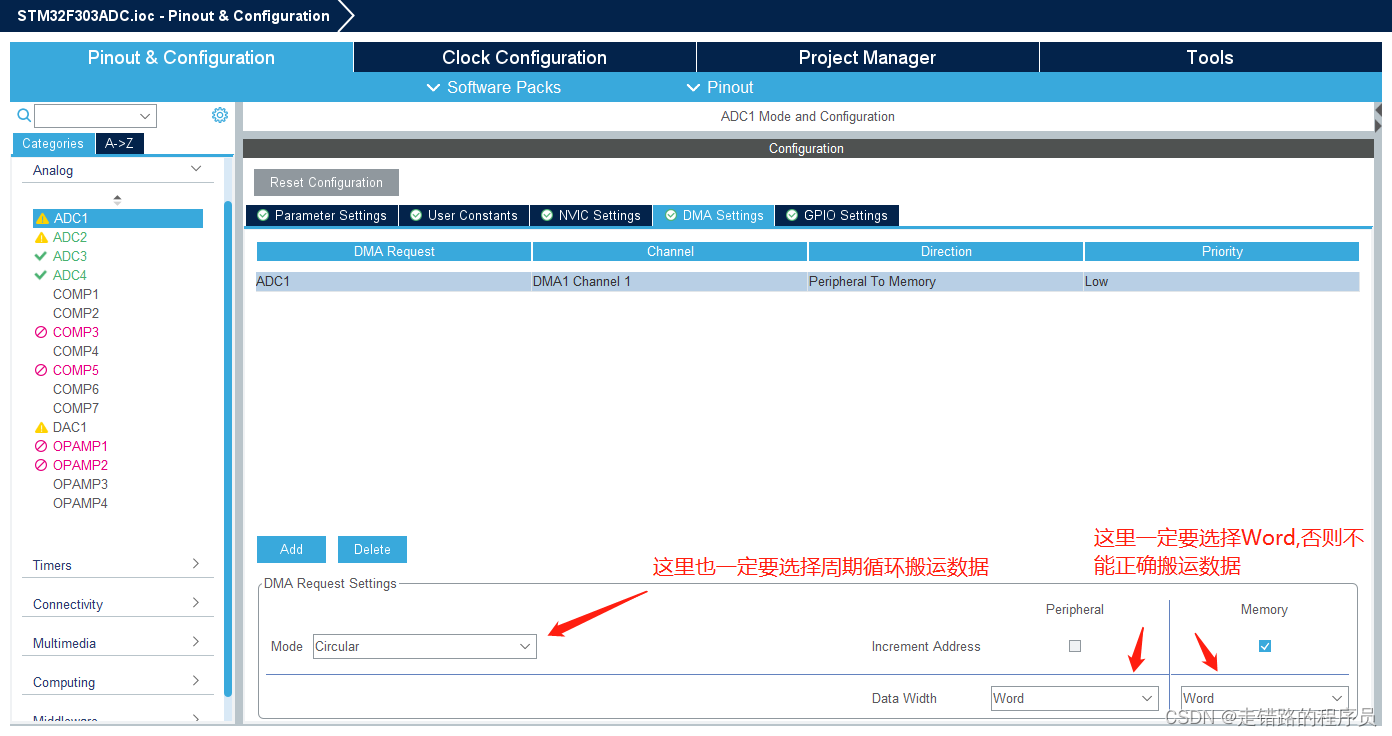Select the ADC1 DMA request row

807,281
